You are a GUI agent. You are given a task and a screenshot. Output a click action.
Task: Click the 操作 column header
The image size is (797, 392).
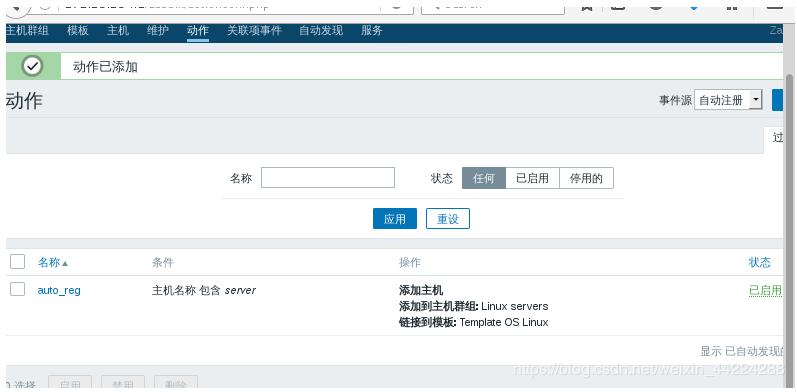[410, 263]
